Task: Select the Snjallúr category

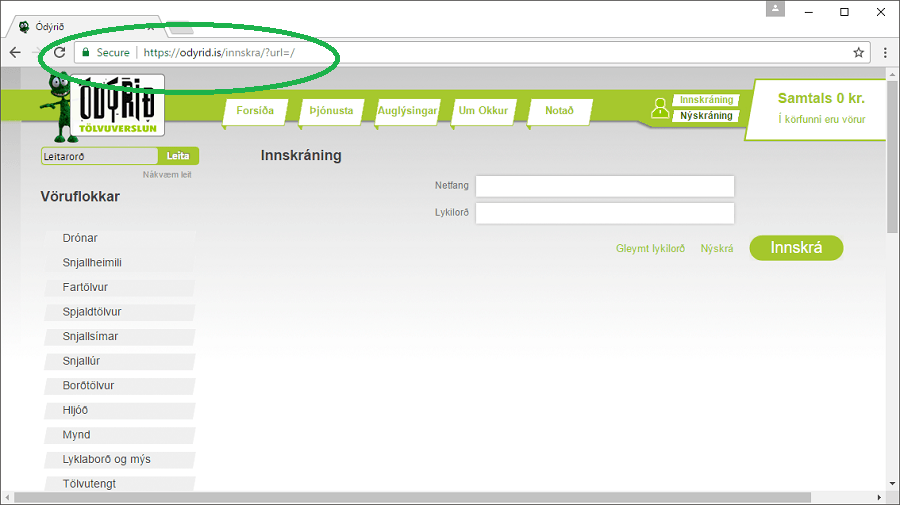Action: tap(119, 362)
